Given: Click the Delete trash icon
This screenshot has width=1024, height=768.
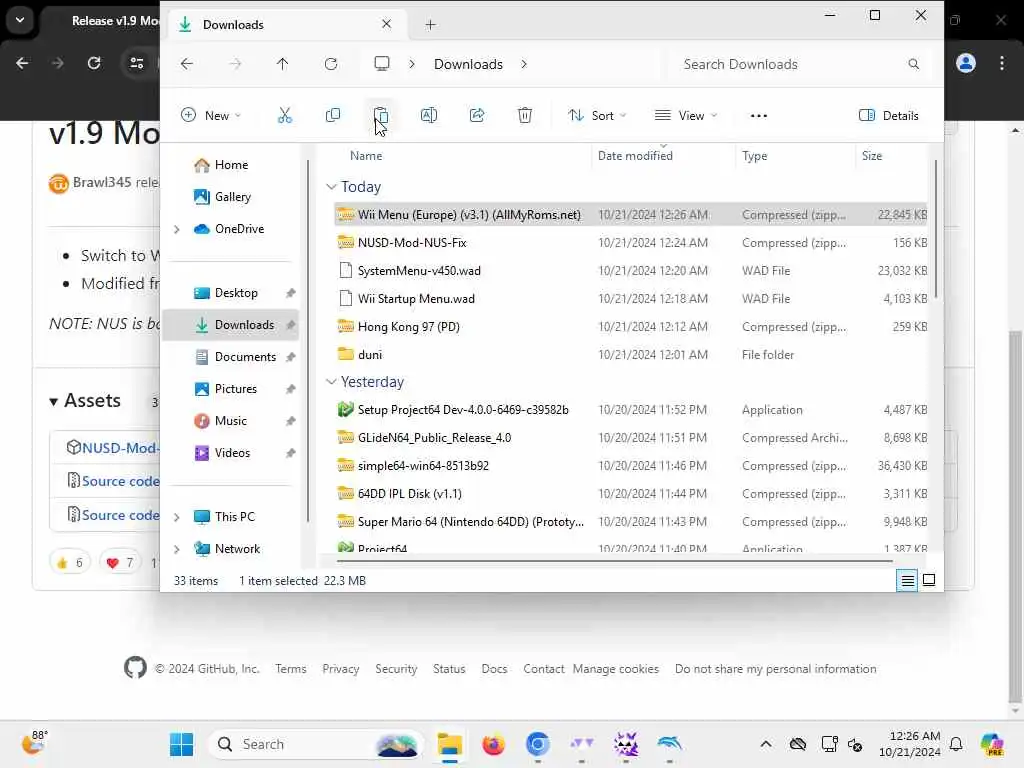Looking at the screenshot, I should (x=525, y=116).
